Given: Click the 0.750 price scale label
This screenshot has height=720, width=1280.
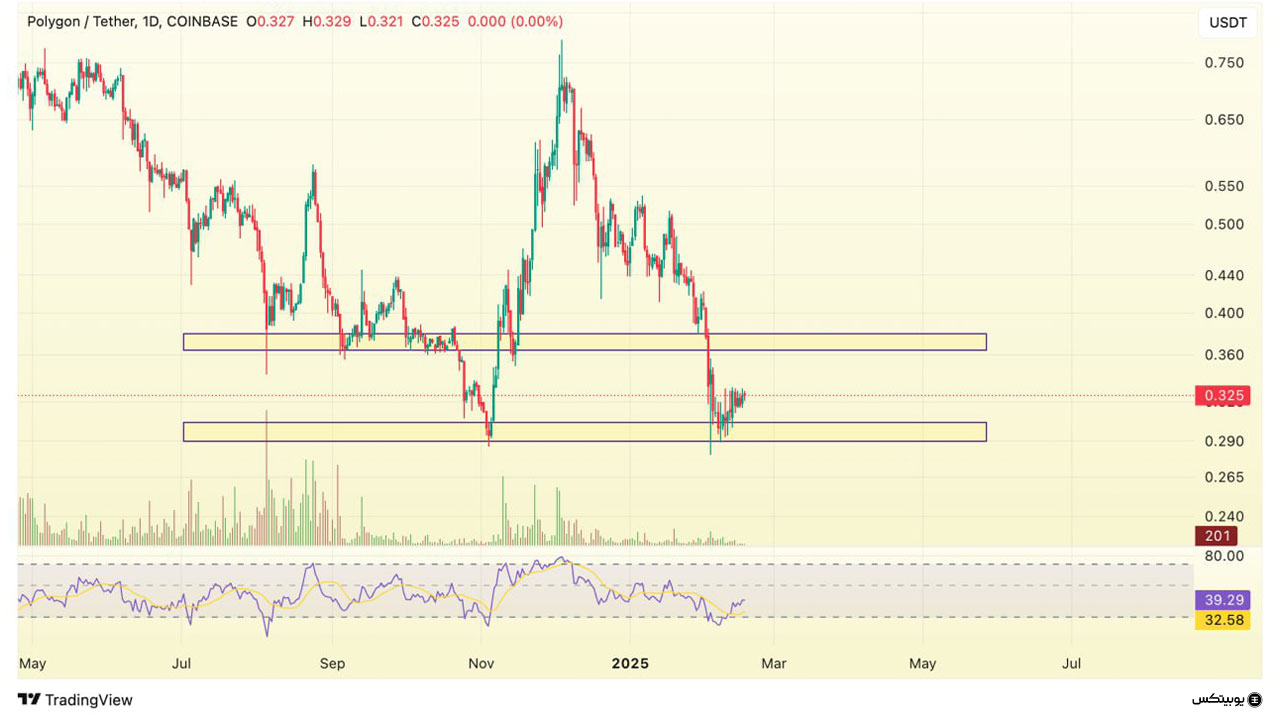Looking at the screenshot, I should [1224, 63].
